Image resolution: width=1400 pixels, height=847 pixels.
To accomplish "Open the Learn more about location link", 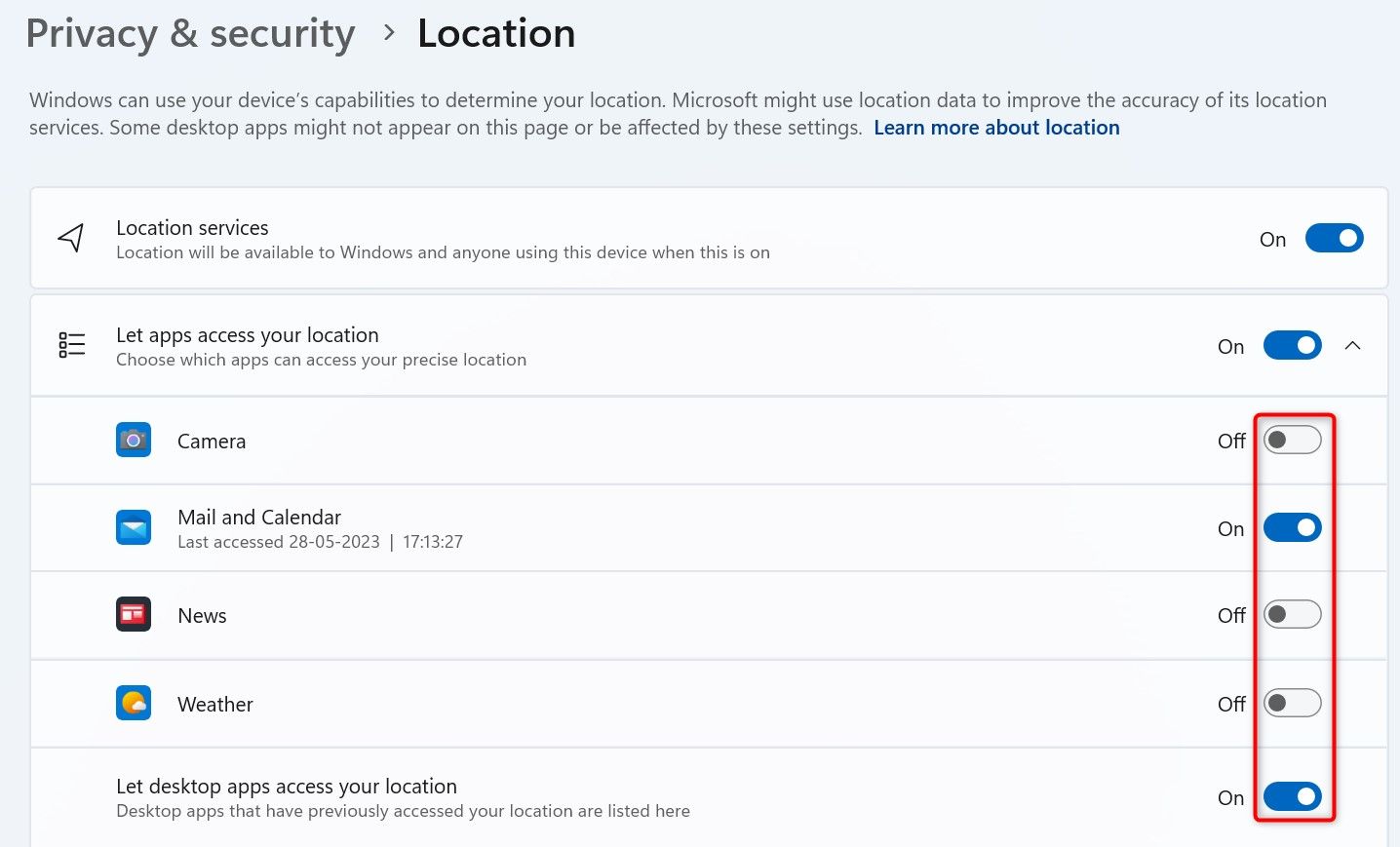I will click(x=996, y=128).
